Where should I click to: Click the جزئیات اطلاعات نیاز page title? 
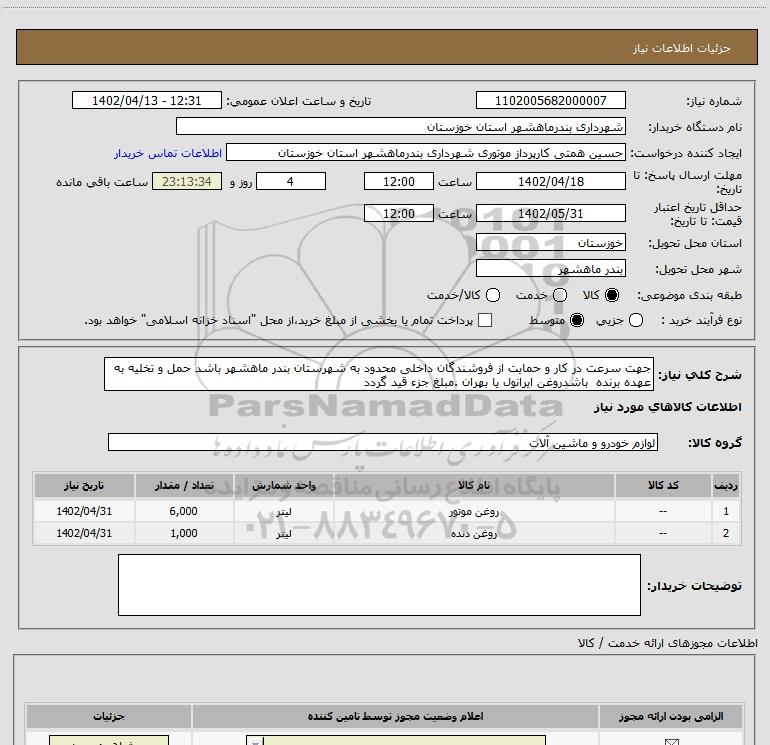pyautogui.click(x=682, y=48)
